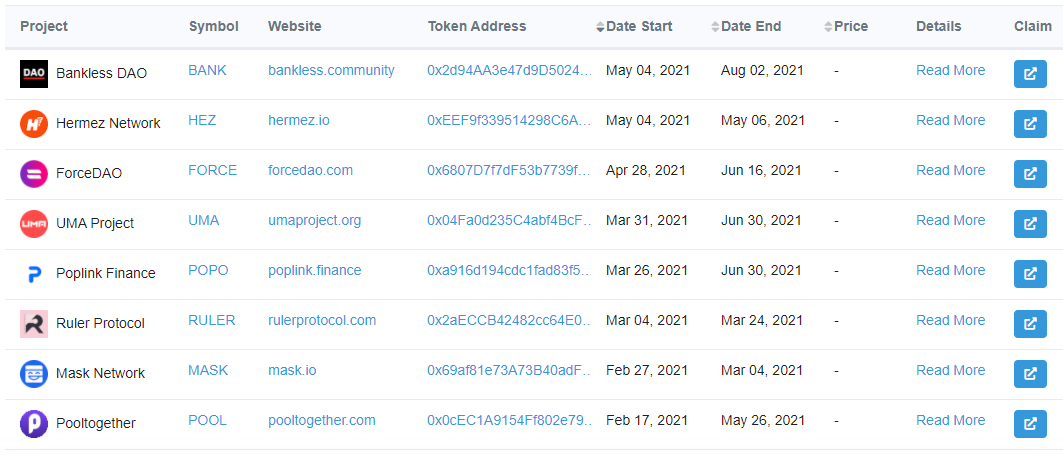Open the ForceDAO claim external link icon
Screen dimensions: 1063x455
[1030, 173]
